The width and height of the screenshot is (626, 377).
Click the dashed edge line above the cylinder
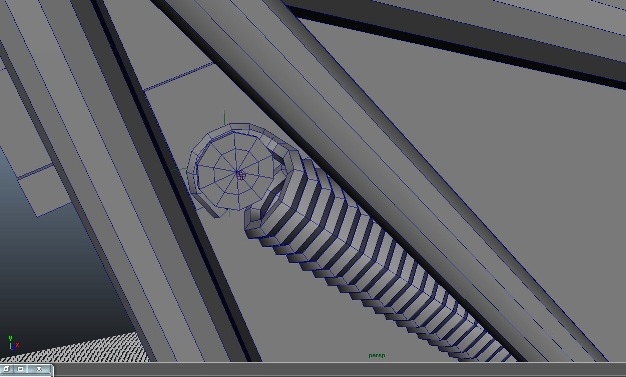tap(178, 76)
